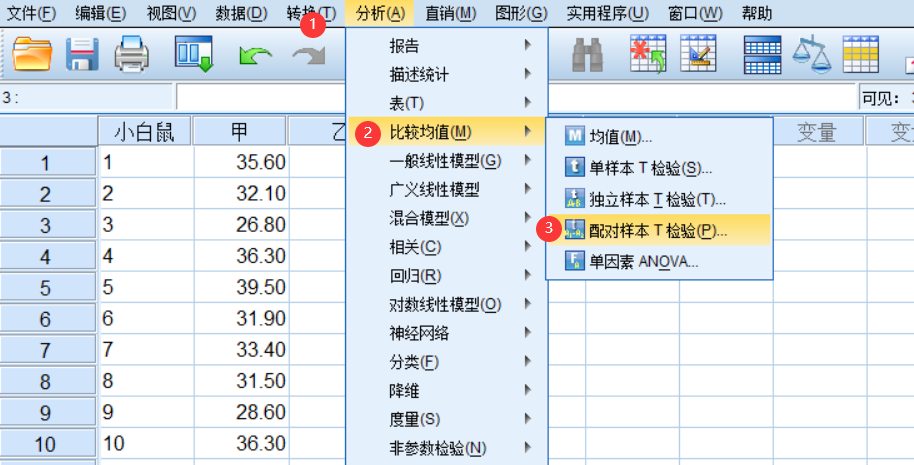Choose 配对样本 T 检验(P)...
The image size is (914, 465).
tap(659, 230)
